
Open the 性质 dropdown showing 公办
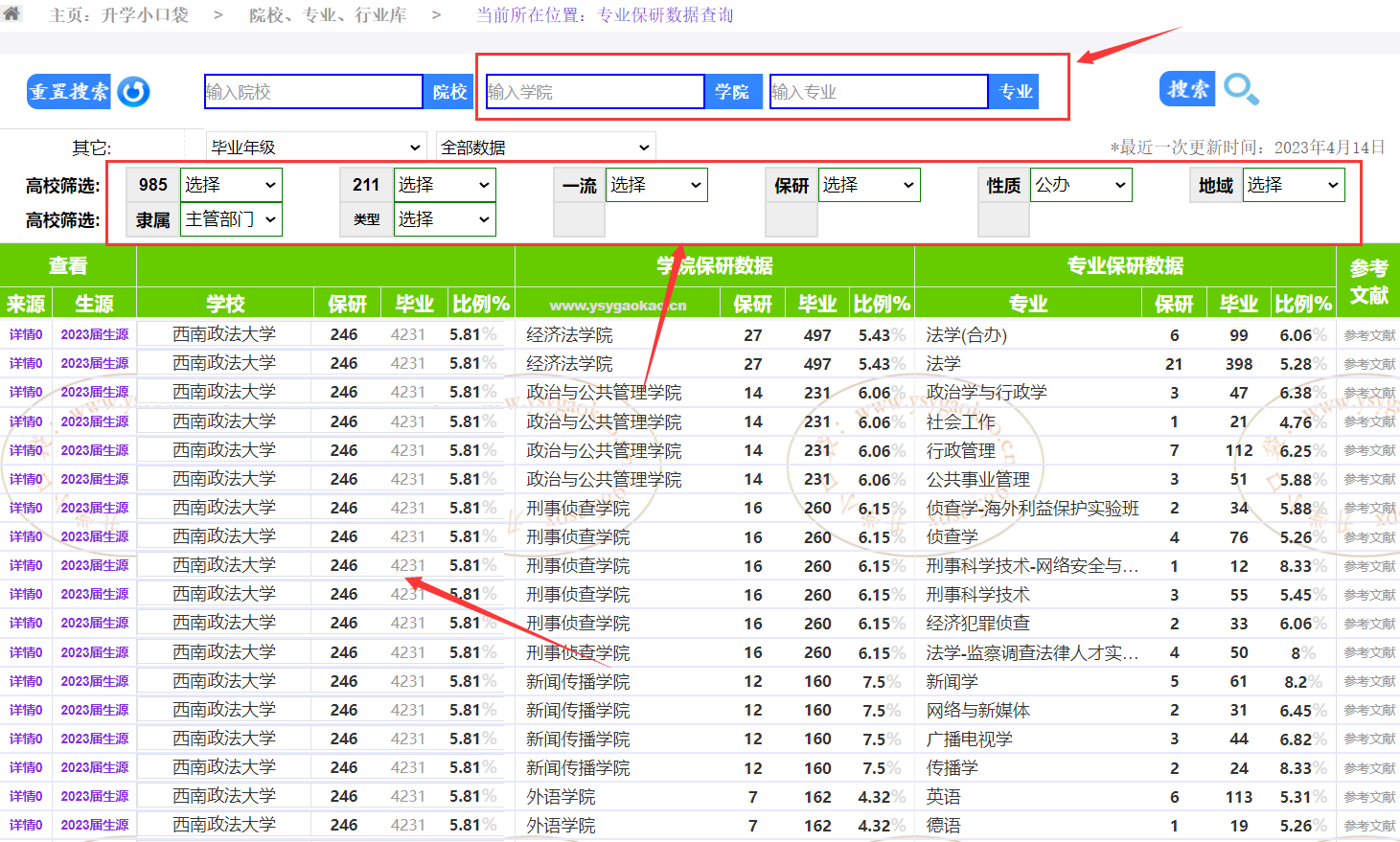[1080, 185]
